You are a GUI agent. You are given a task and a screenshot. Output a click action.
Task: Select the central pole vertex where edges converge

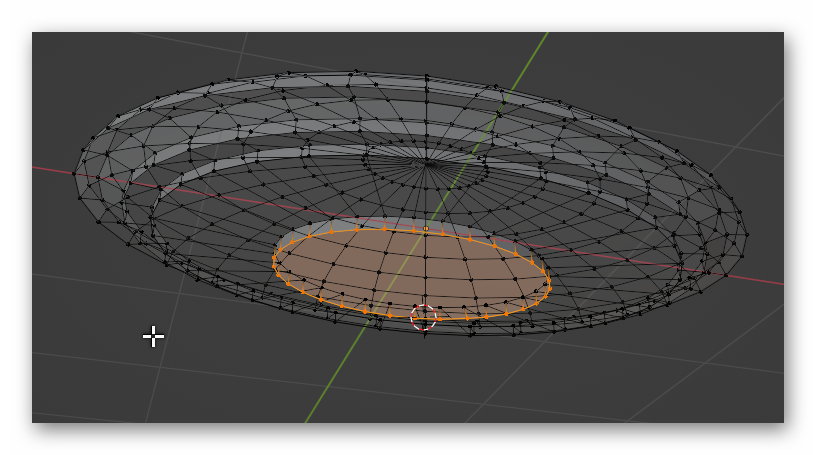pyautogui.click(x=427, y=163)
